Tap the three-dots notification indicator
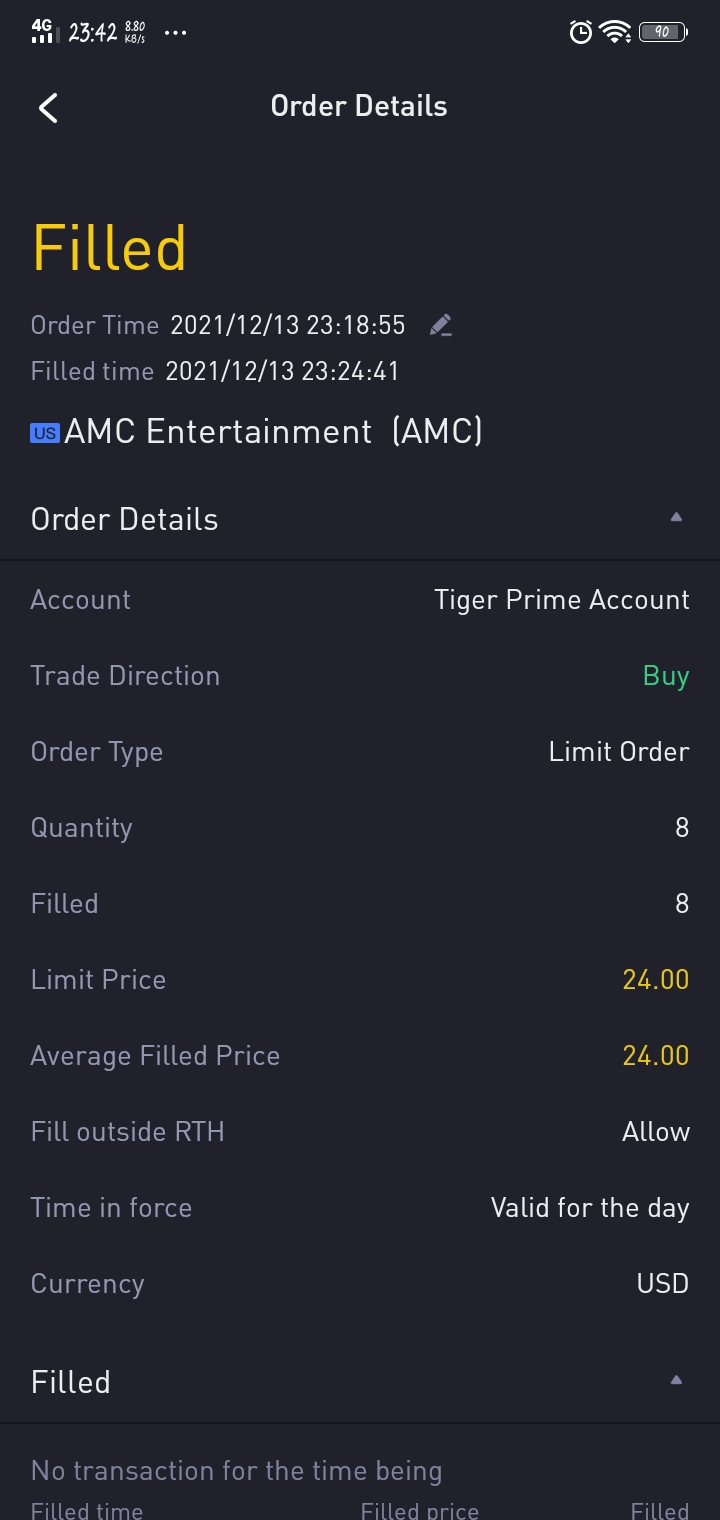720x1520 pixels. click(175, 32)
